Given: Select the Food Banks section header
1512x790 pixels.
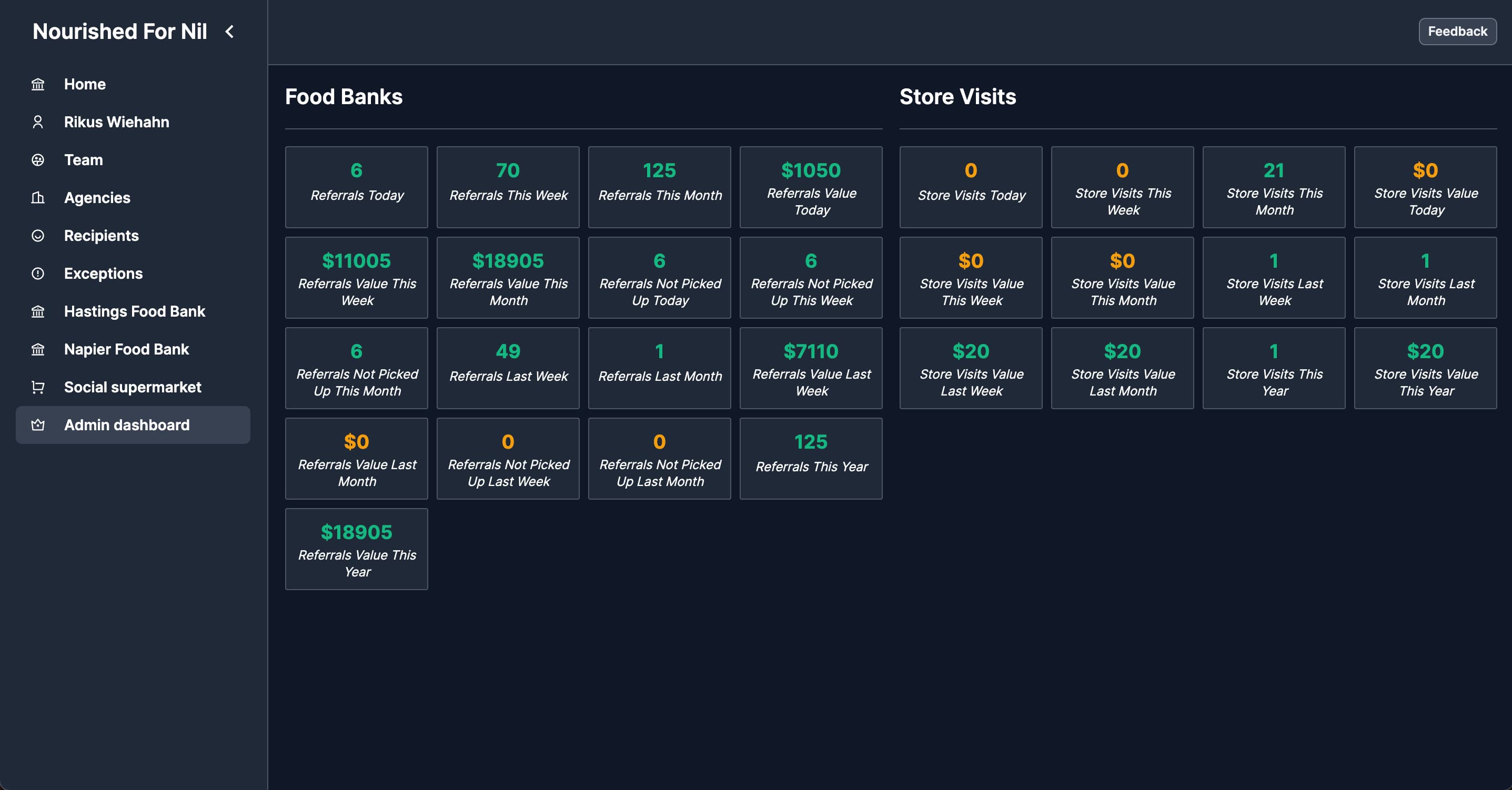Looking at the screenshot, I should click(344, 96).
